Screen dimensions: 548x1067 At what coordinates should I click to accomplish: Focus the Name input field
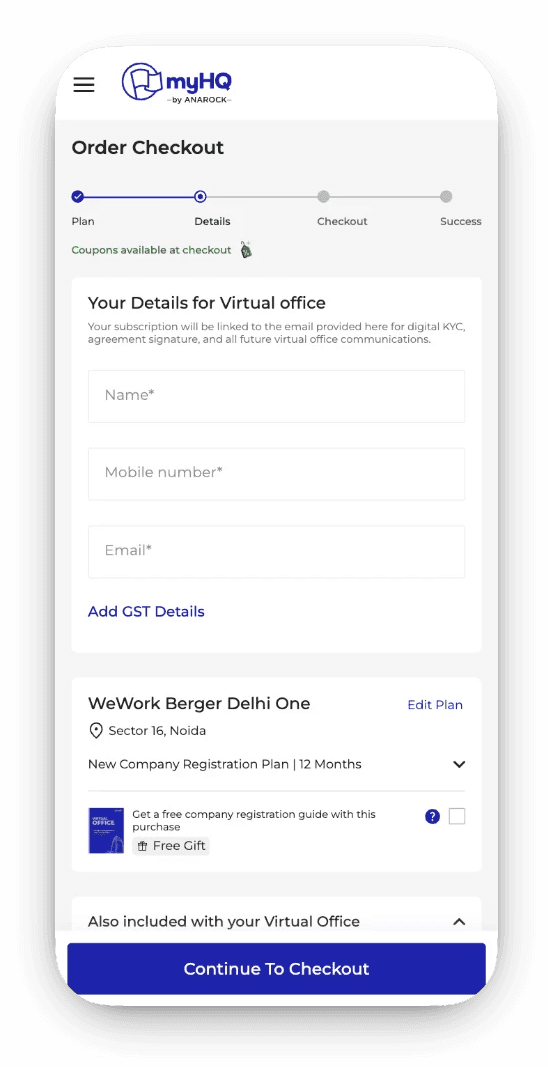276,396
